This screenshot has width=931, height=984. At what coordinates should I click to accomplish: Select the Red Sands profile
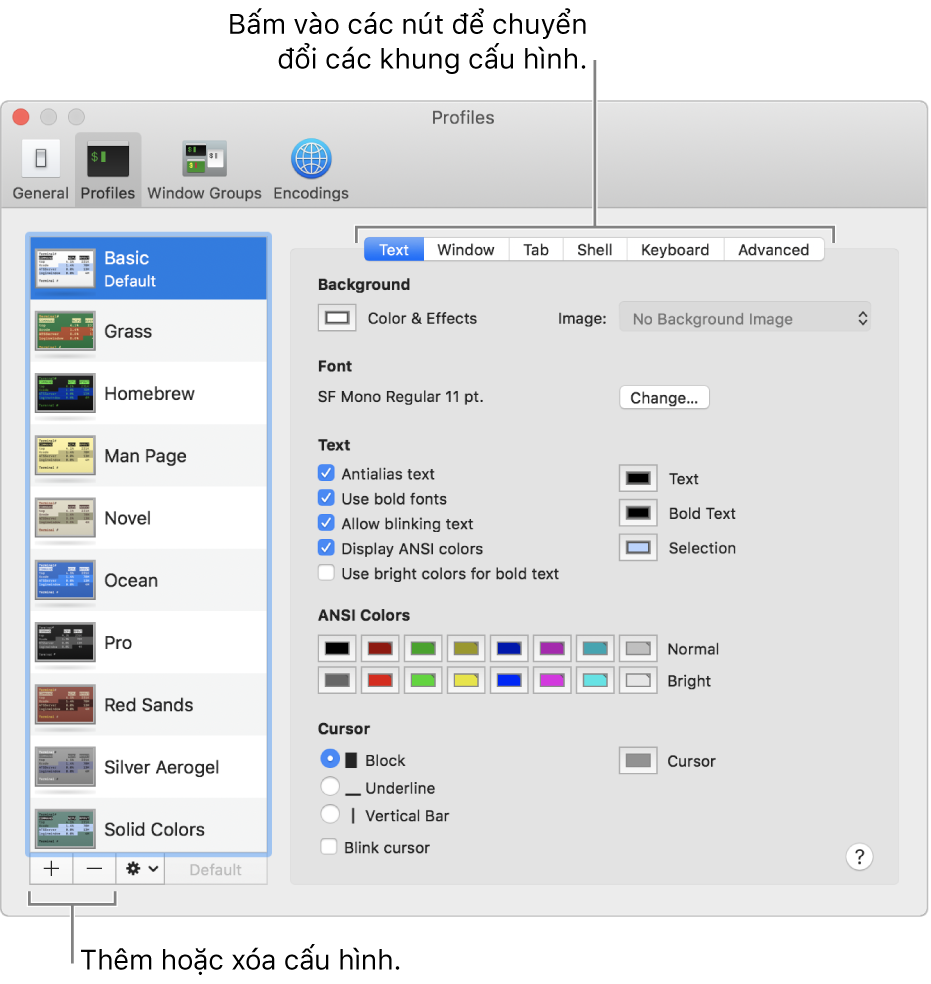(149, 704)
